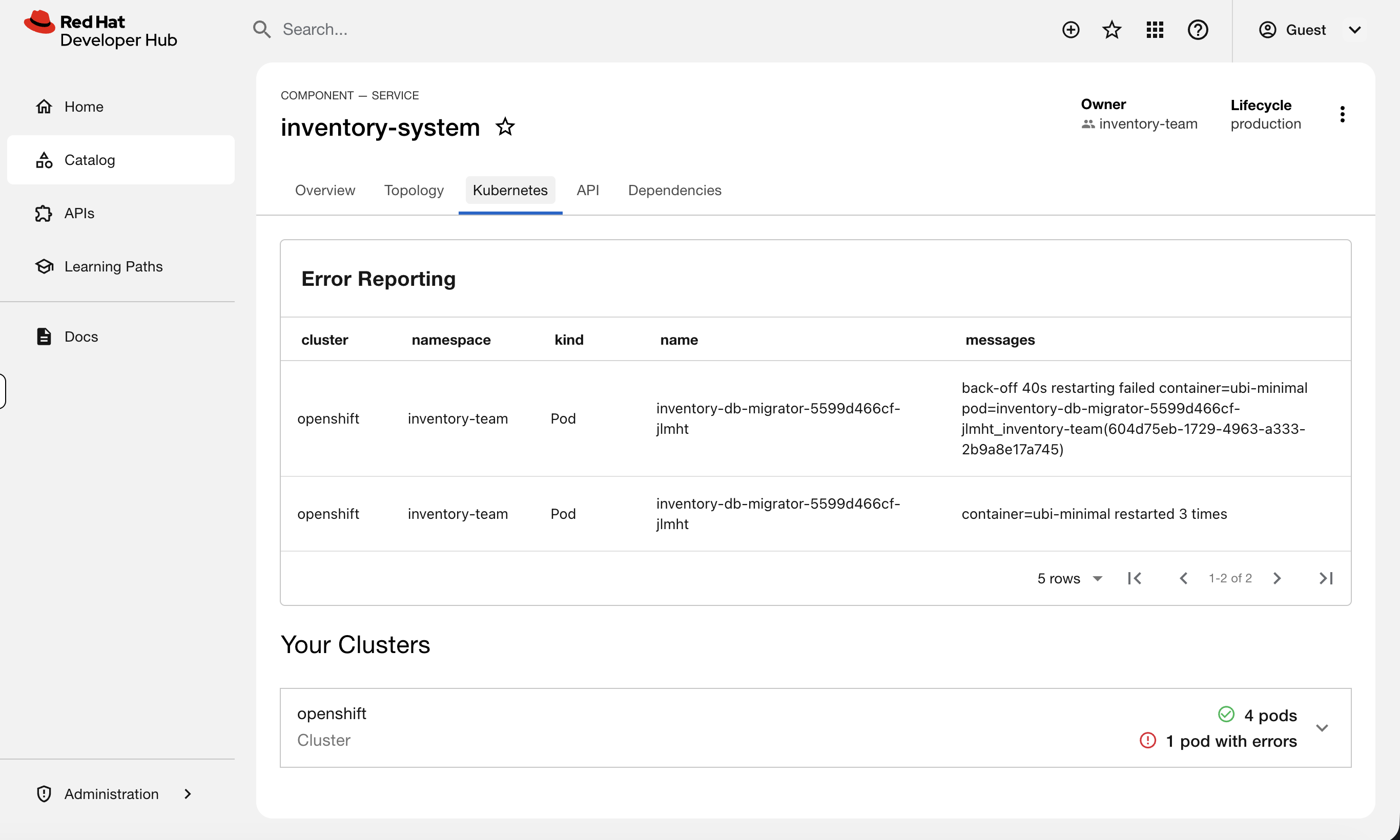Expand the openshift cluster accordion chevron
This screenshot has width=1400, height=840.
[1323, 728]
